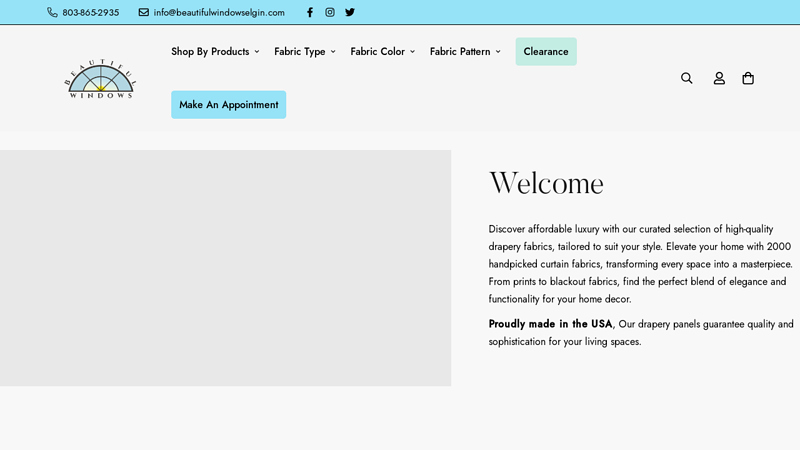Click the Beautiful Windows logo
800x450 pixels.
click(101, 79)
